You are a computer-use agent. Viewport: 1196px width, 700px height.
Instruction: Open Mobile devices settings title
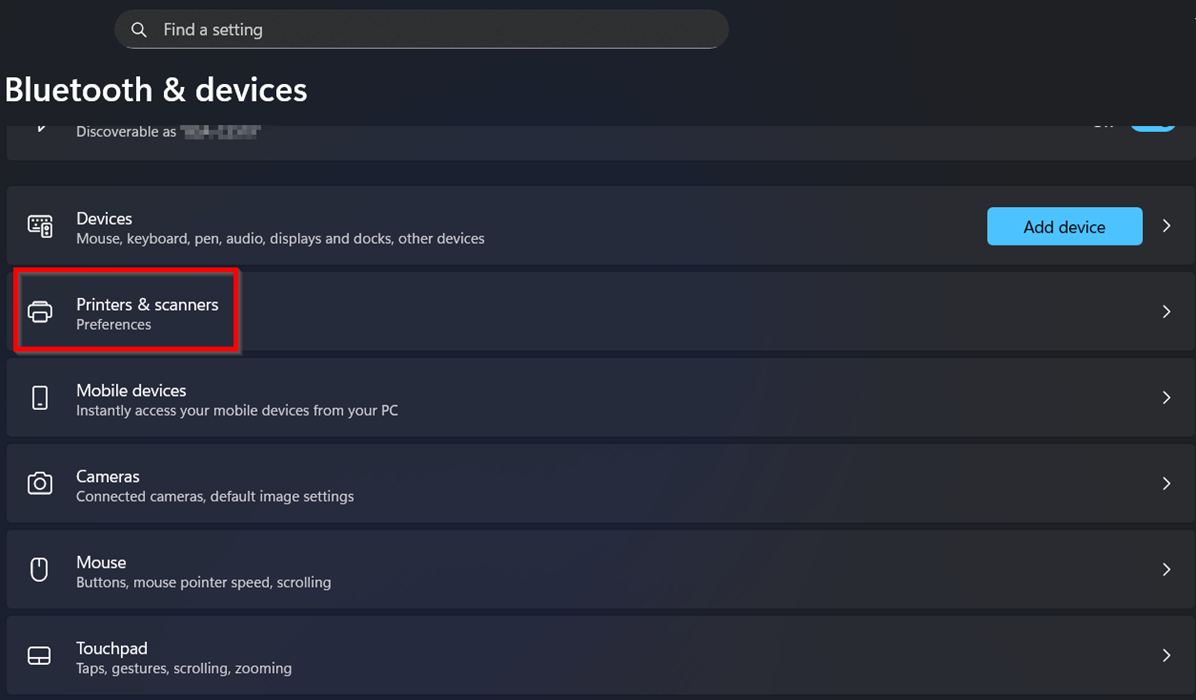131,390
